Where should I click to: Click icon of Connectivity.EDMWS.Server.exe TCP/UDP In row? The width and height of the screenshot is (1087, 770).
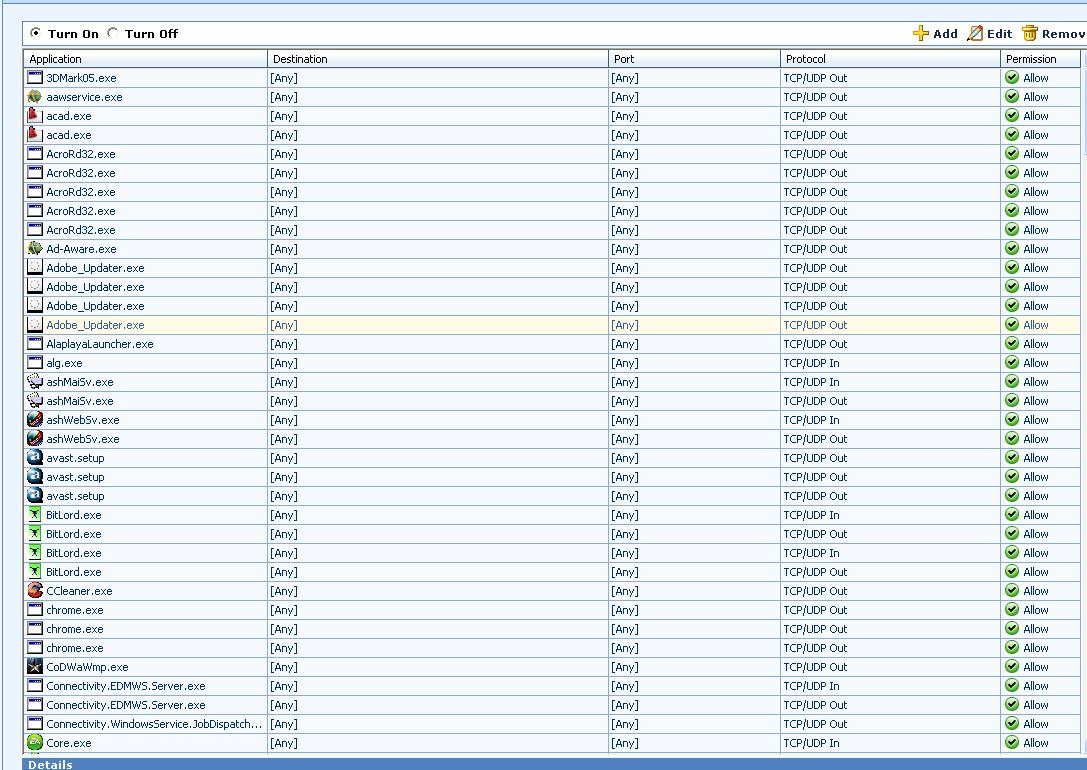[x=35, y=685]
